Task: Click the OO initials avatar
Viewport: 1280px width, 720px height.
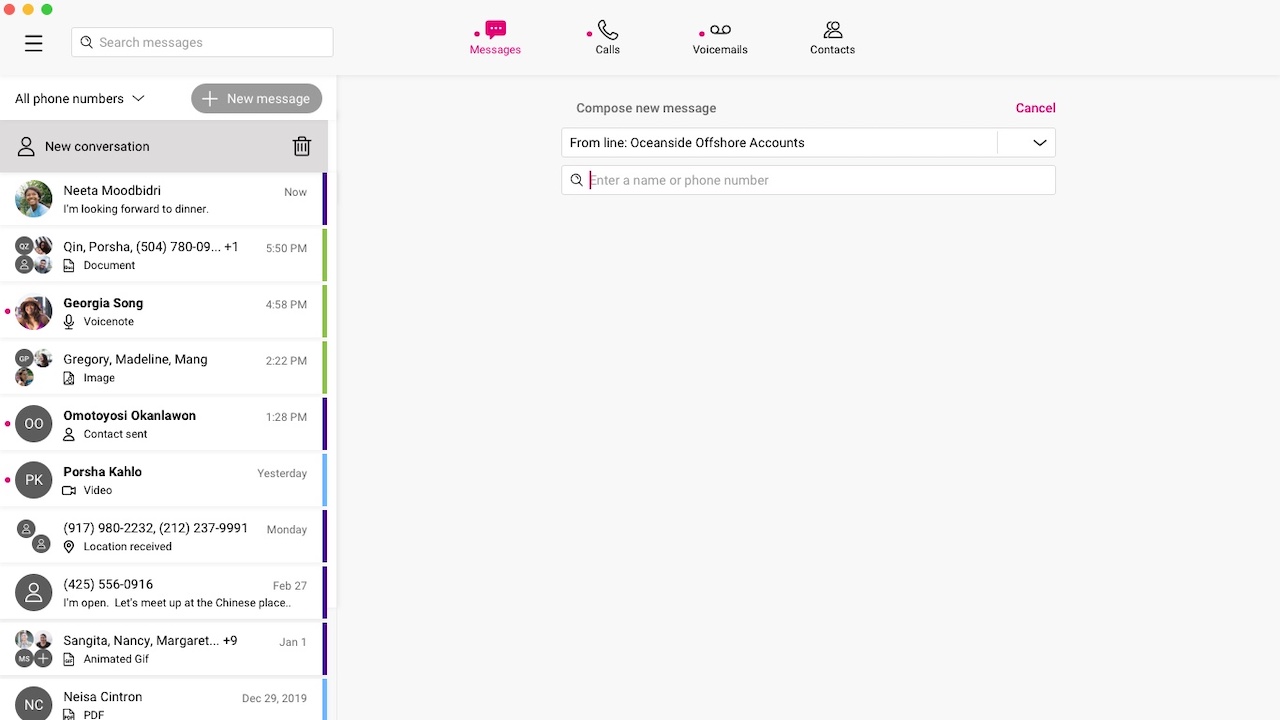Action: pyautogui.click(x=34, y=424)
